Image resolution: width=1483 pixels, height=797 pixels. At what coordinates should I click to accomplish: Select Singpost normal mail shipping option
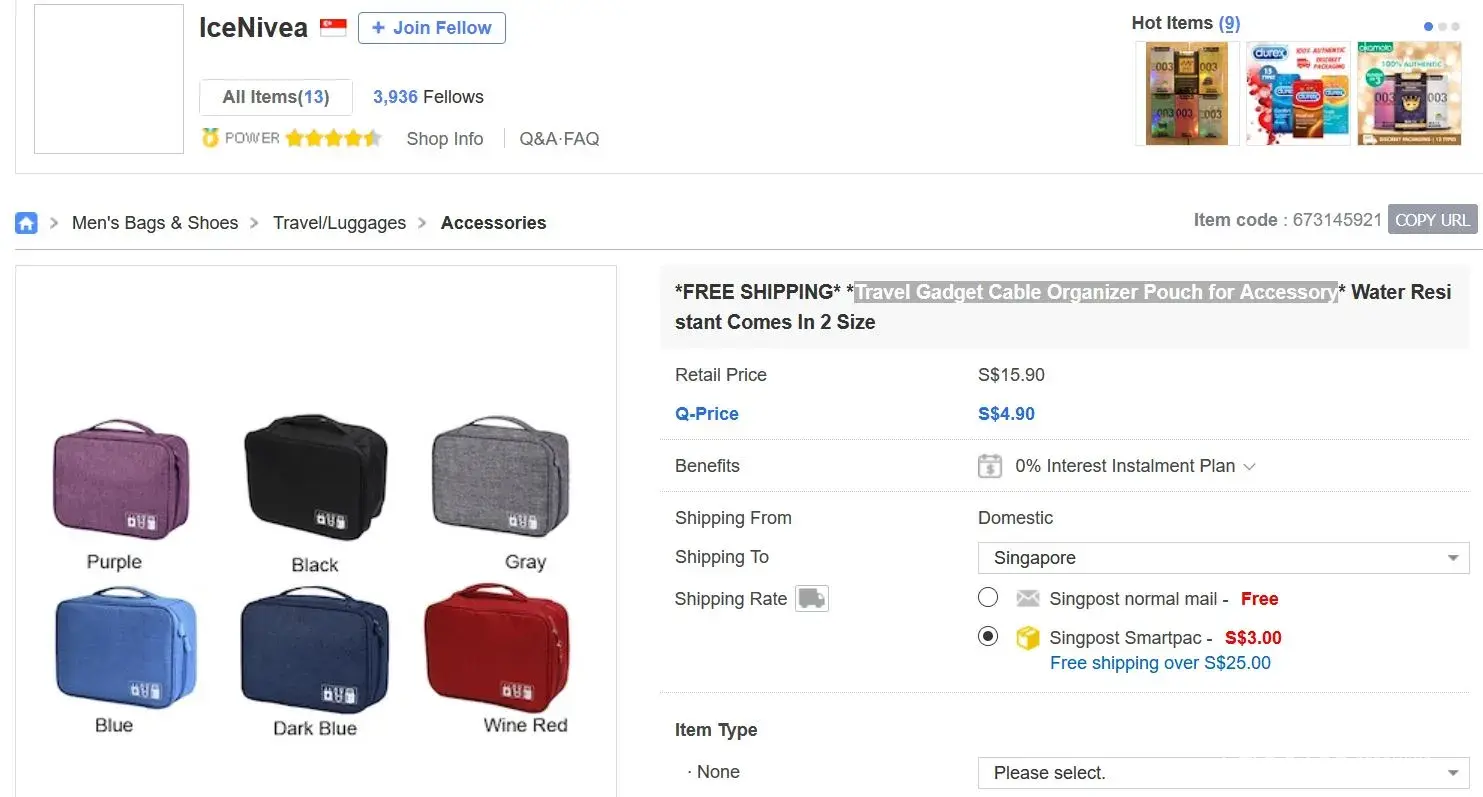[988, 598]
